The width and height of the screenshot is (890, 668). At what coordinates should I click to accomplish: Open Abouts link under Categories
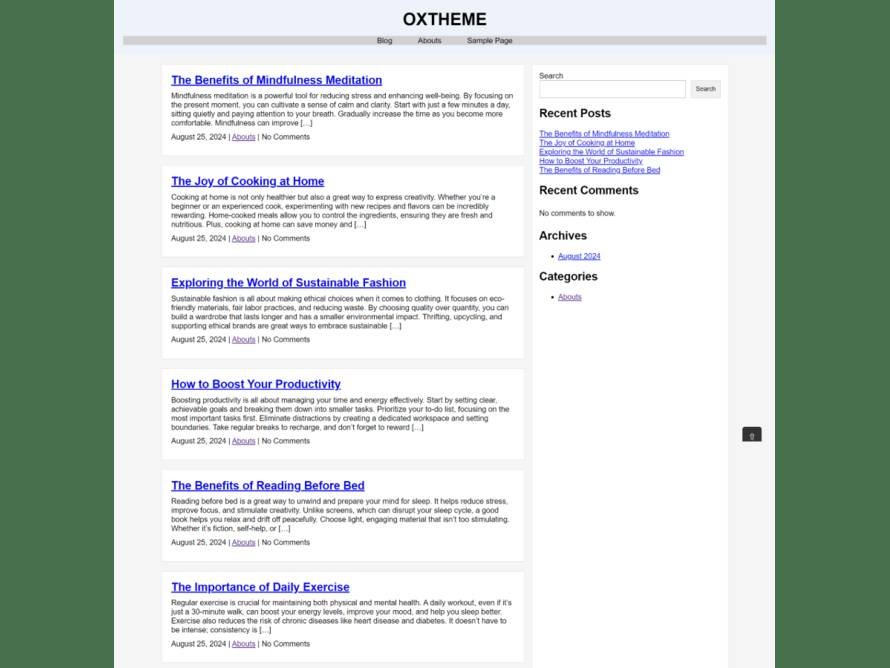tap(569, 297)
